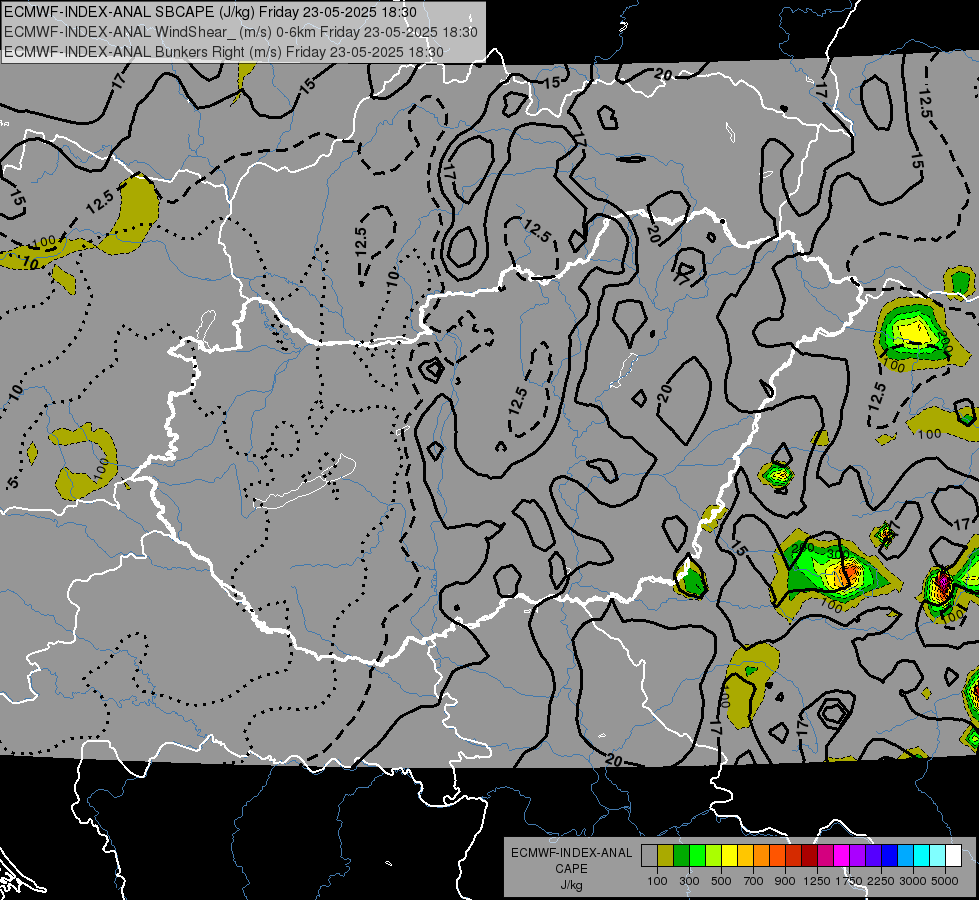Click the 'J/kg' unit label in the legend

(x=571, y=885)
